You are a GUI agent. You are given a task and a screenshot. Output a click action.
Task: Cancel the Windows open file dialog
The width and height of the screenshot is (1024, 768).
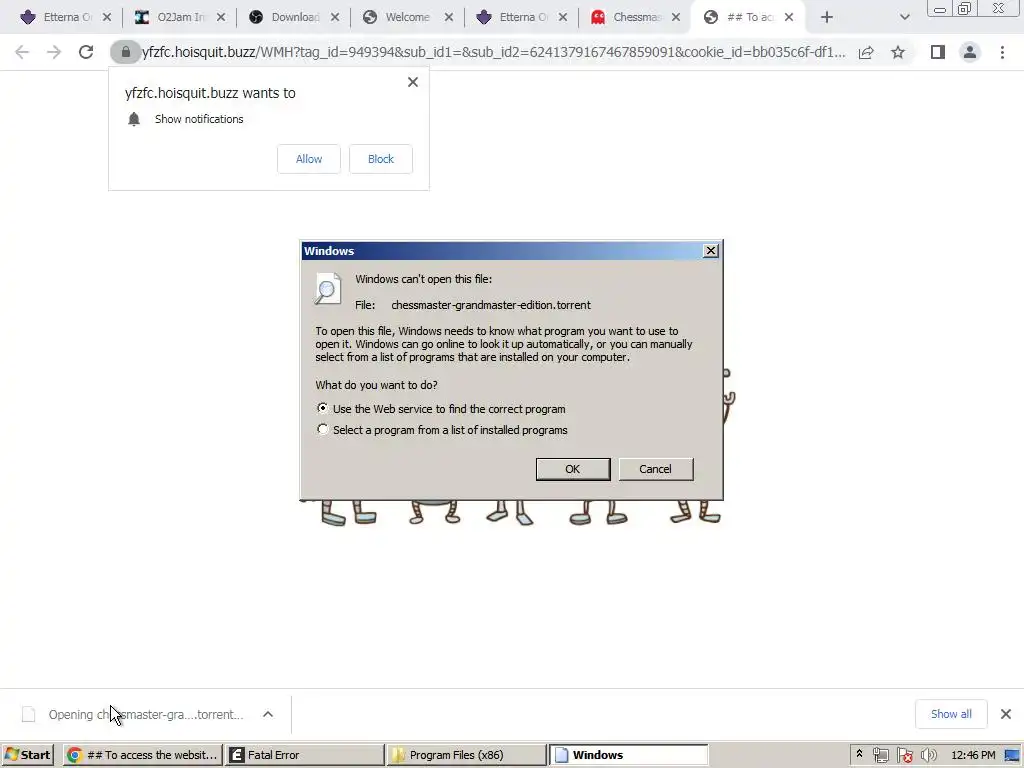pyautogui.click(x=656, y=469)
